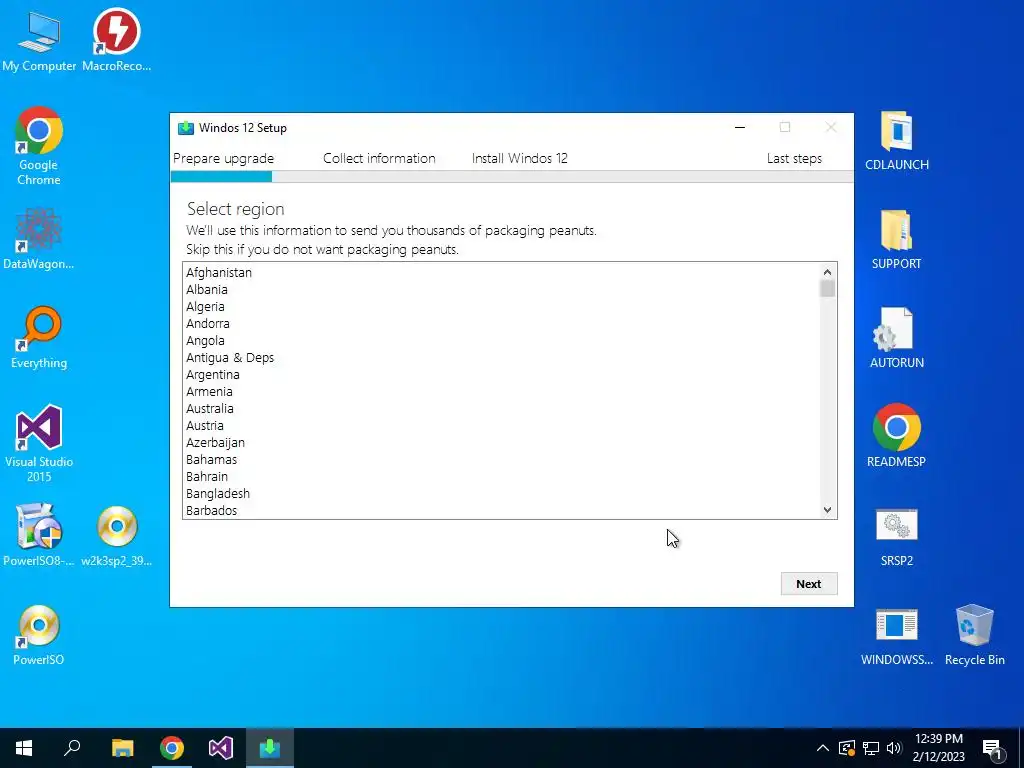The width and height of the screenshot is (1024, 768).
Task: Select Angola in region list
Action: [502, 340]
